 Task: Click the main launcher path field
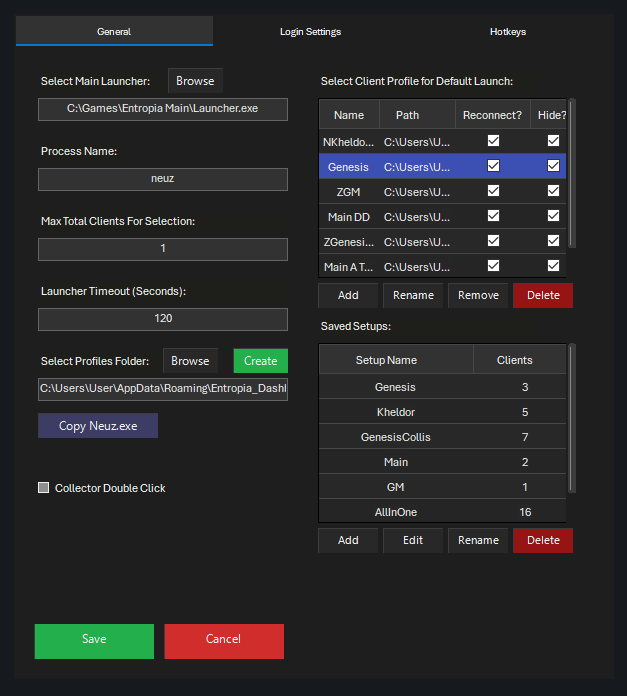(x=163, y=109)
